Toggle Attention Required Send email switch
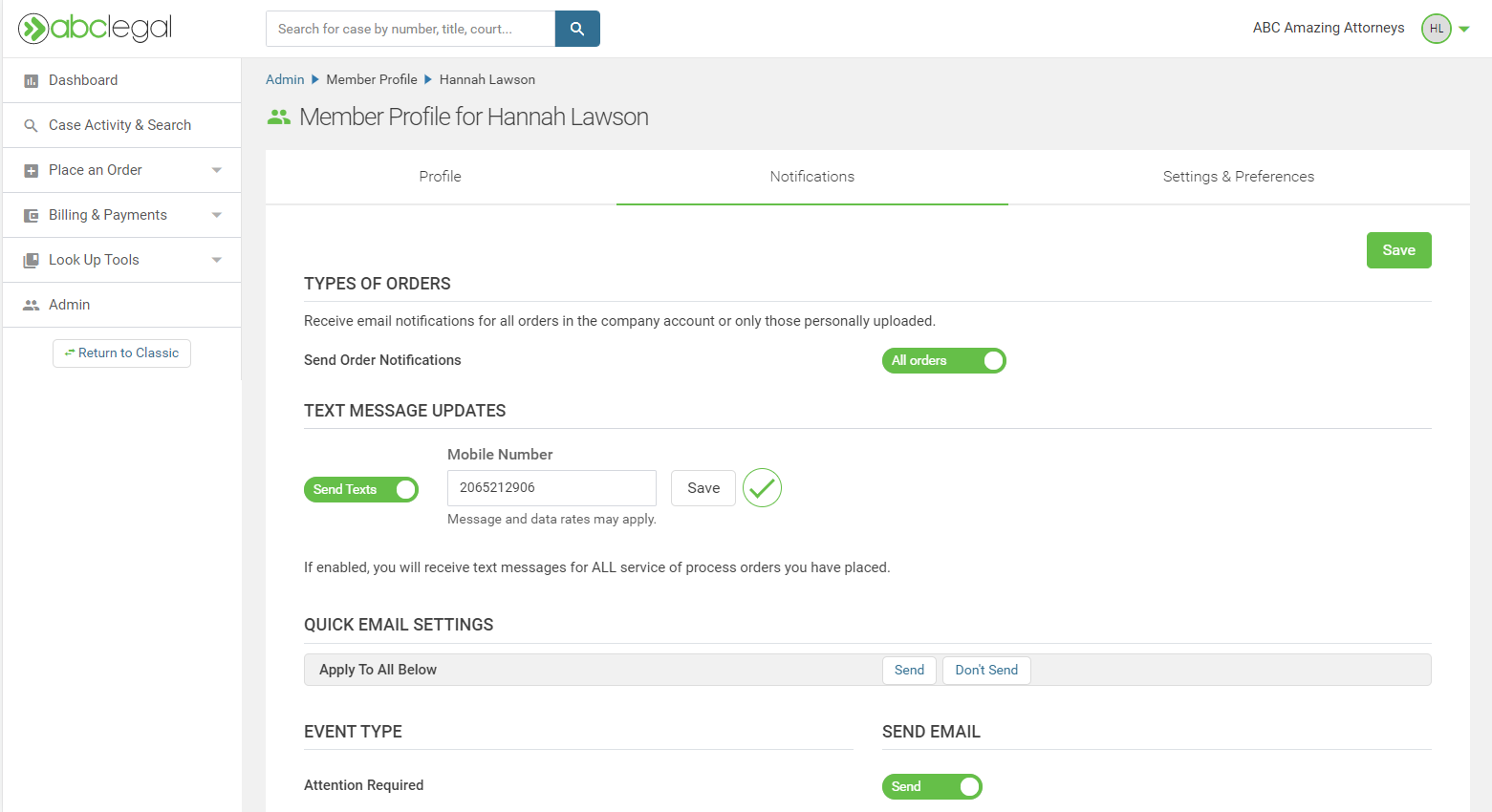1492x812 pixels. coord(932,786)
